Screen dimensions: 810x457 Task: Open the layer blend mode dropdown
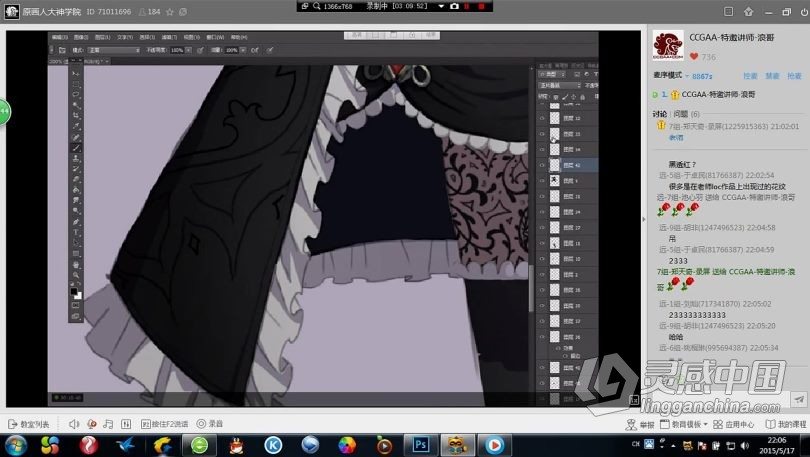[559, 85]
